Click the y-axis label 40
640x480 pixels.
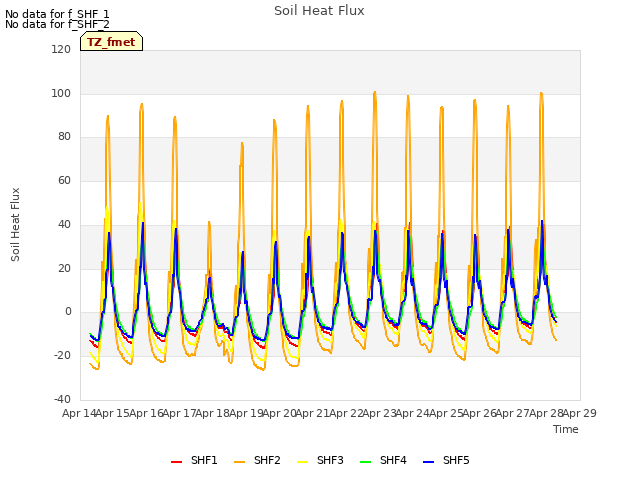coord(64,224)
